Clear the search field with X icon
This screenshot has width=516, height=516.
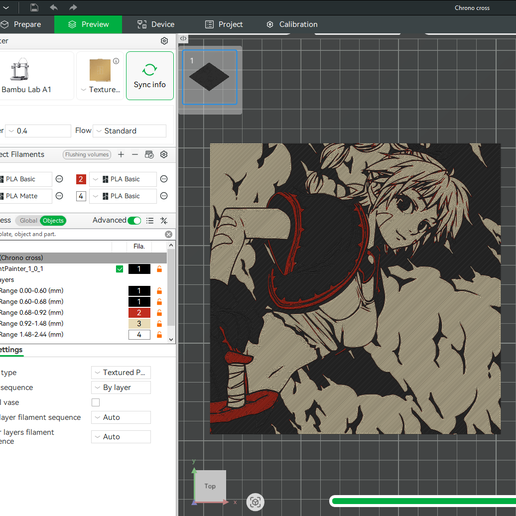pos(169,234)
